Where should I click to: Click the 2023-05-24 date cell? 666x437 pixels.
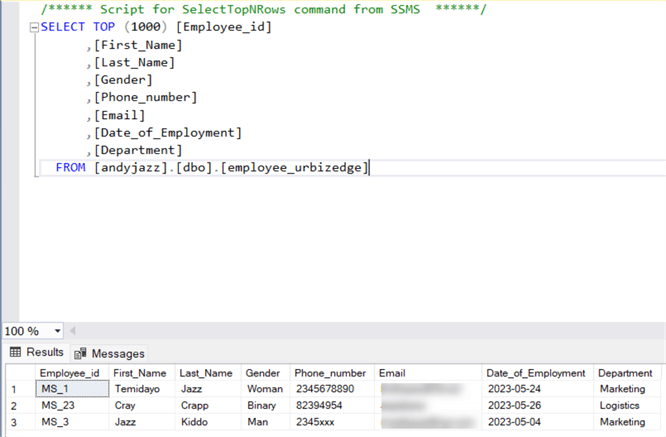[538, 389]
